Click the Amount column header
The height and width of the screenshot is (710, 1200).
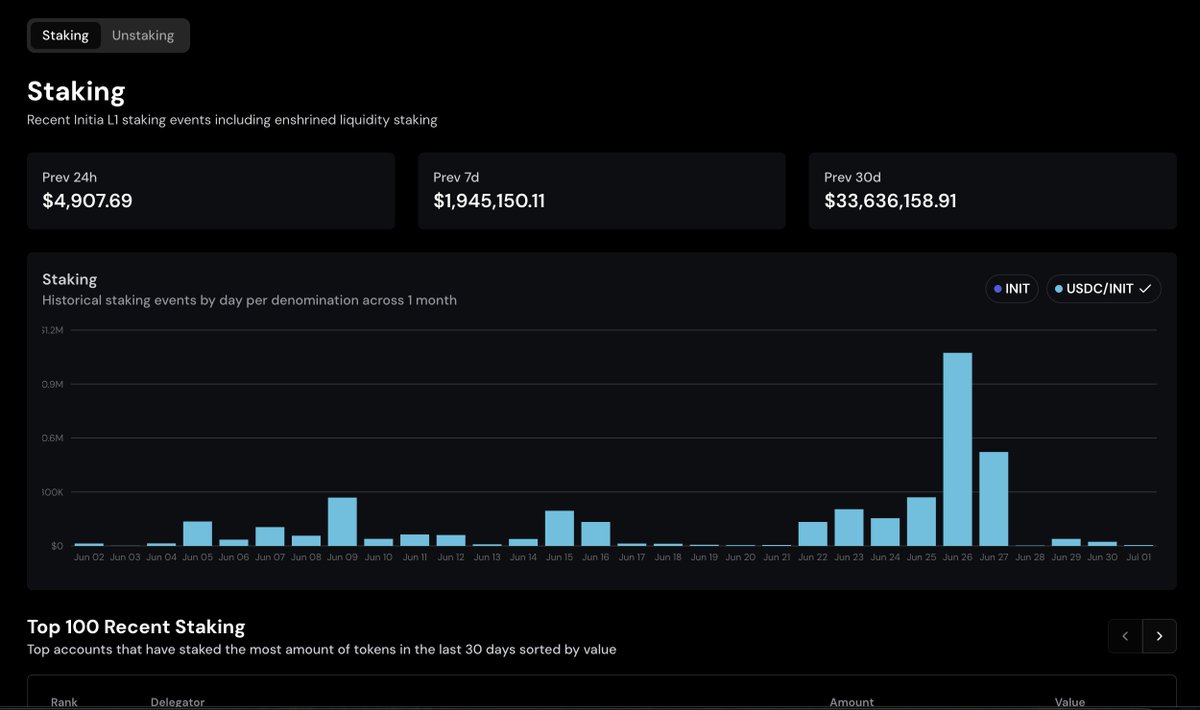coord(851,702)
